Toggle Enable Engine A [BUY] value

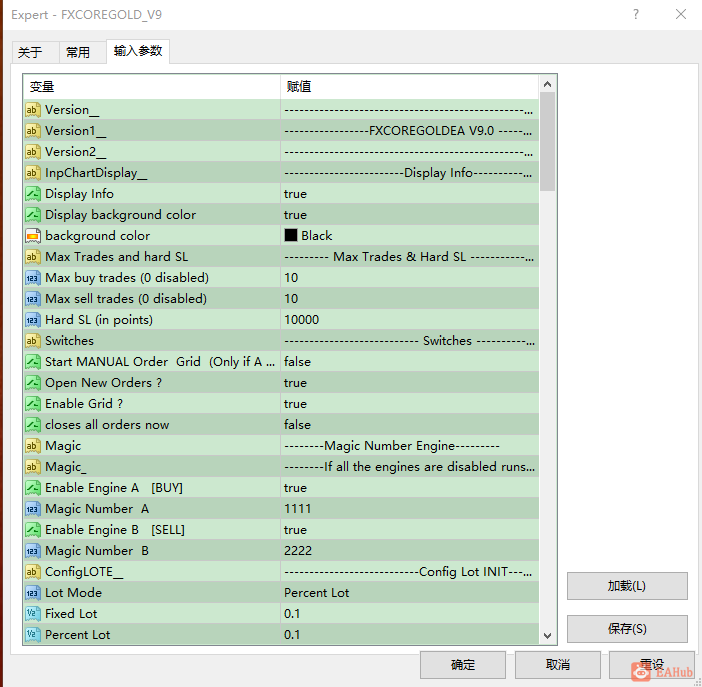tap(410, 488)
